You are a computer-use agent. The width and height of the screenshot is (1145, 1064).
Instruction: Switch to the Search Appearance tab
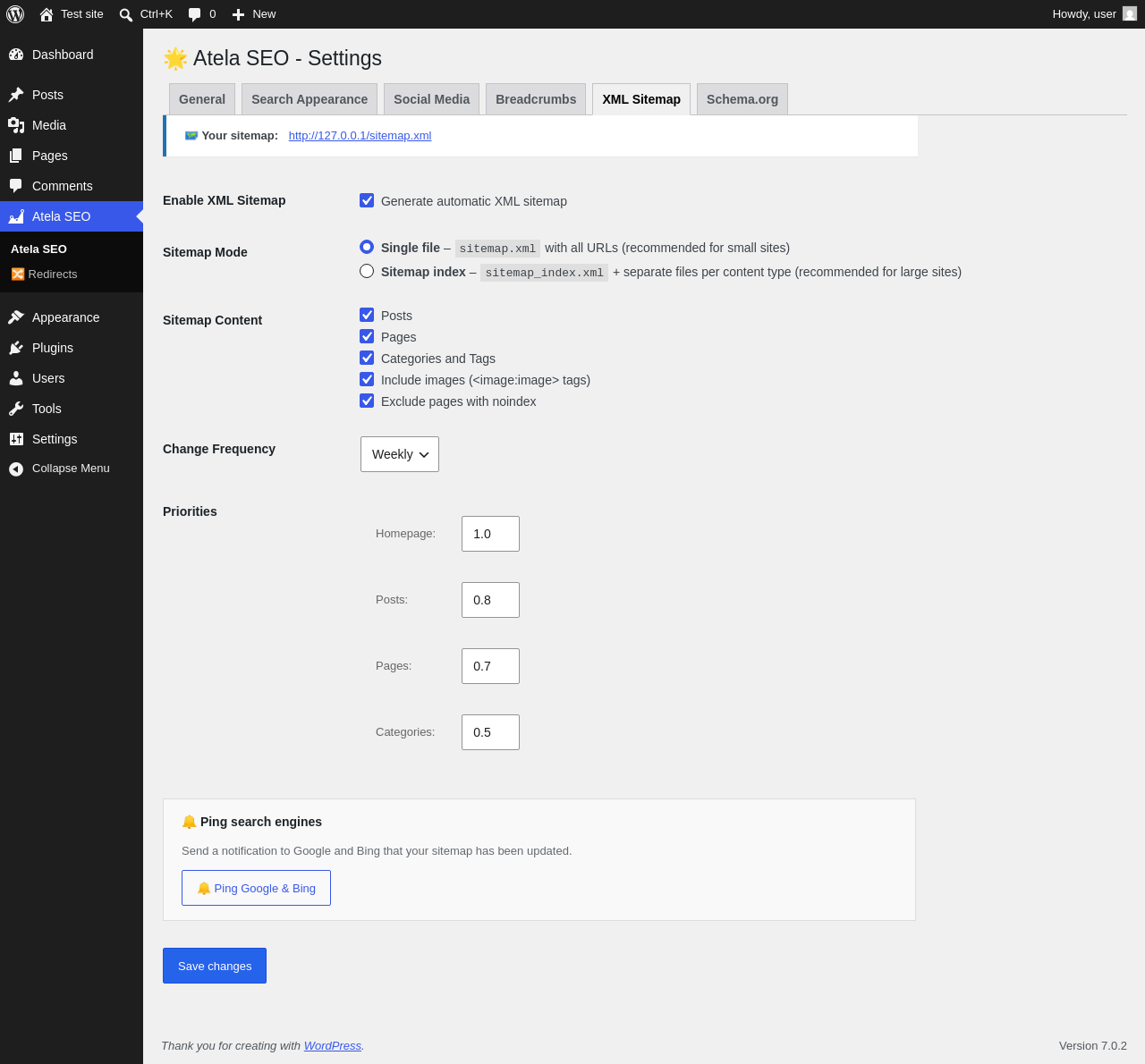[310, 99]
